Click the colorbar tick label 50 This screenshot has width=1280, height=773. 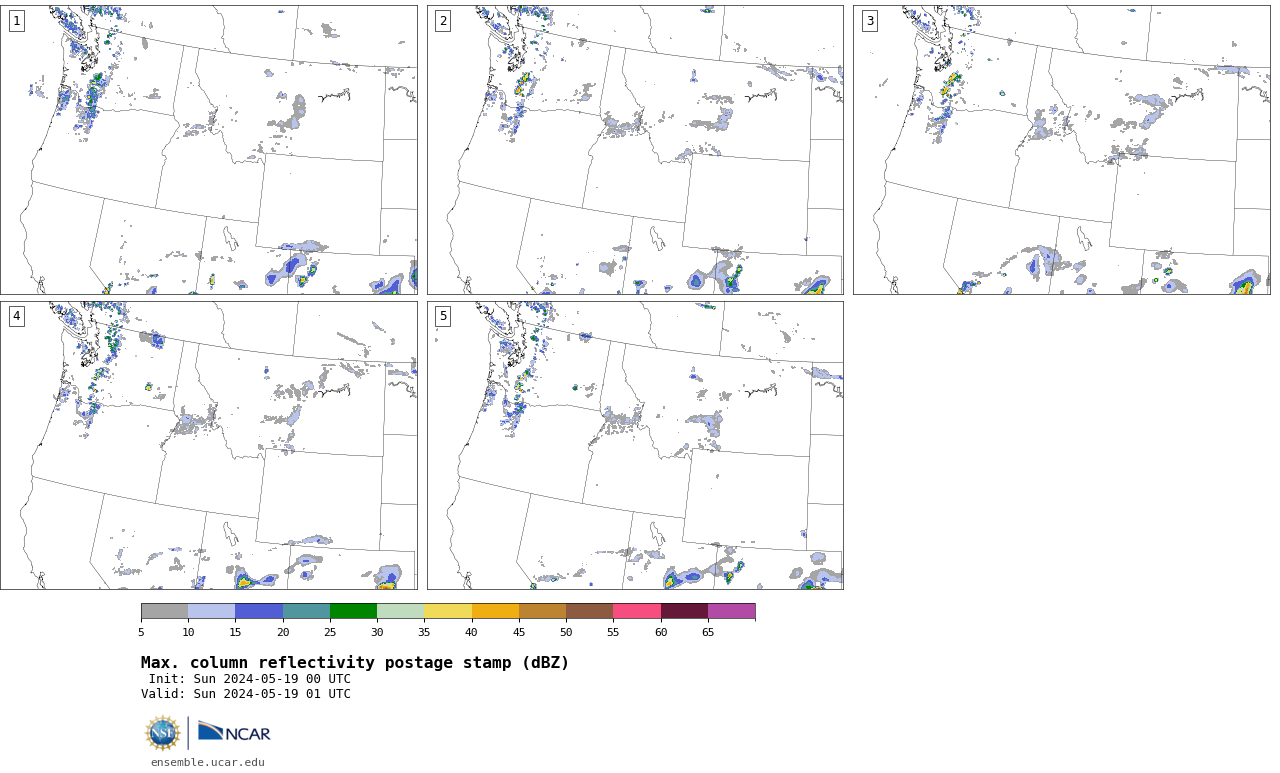point(566,632)
